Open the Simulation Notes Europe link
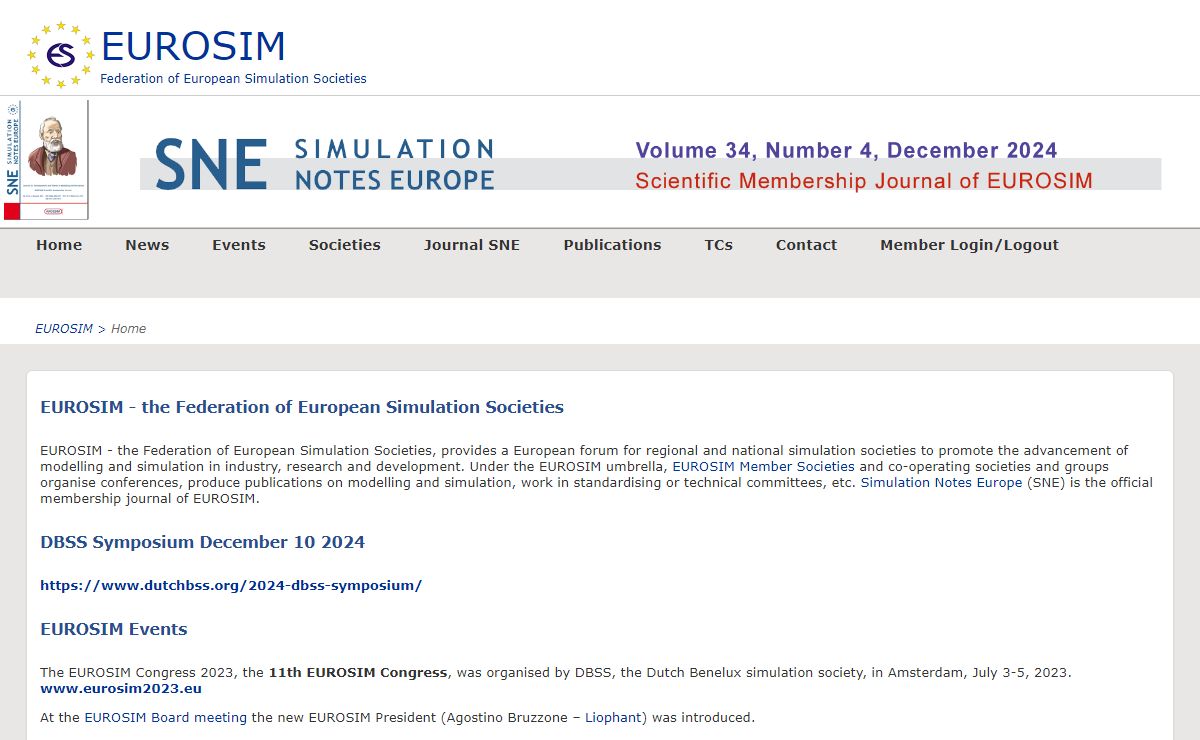Screen dimensions: 1200x740 [941, 482]
